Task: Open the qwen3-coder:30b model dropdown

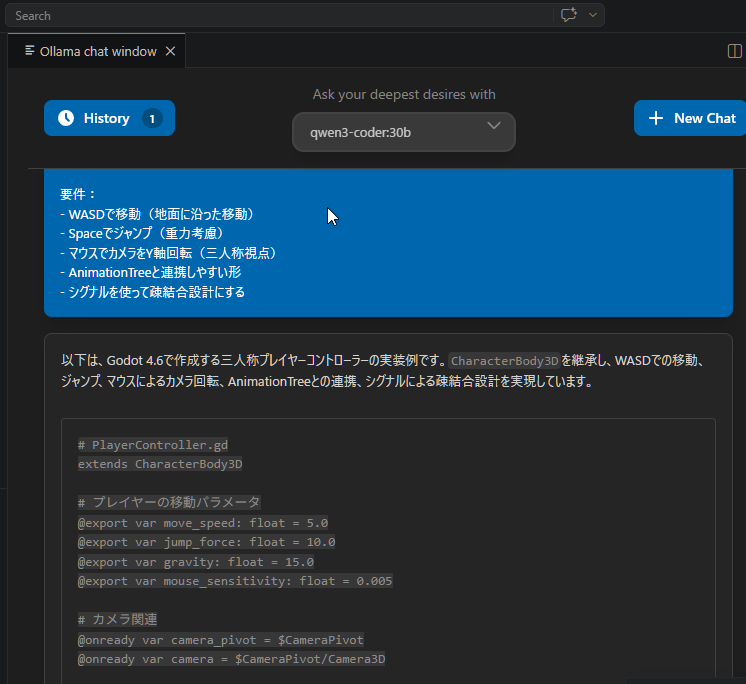Action: [x=403, y=132]
